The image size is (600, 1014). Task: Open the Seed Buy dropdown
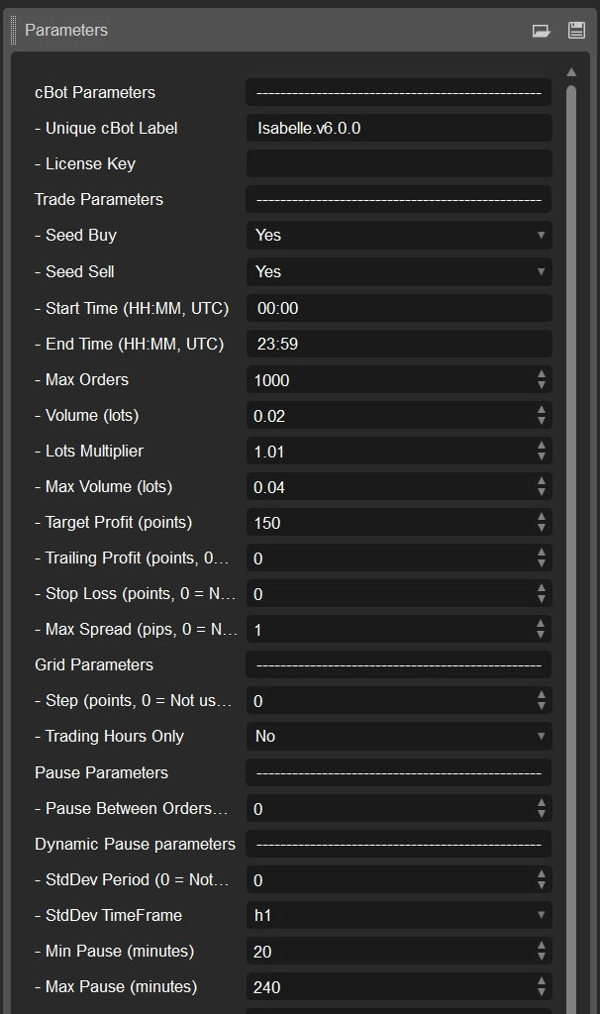pyautogui.click(x=541, y=235)
